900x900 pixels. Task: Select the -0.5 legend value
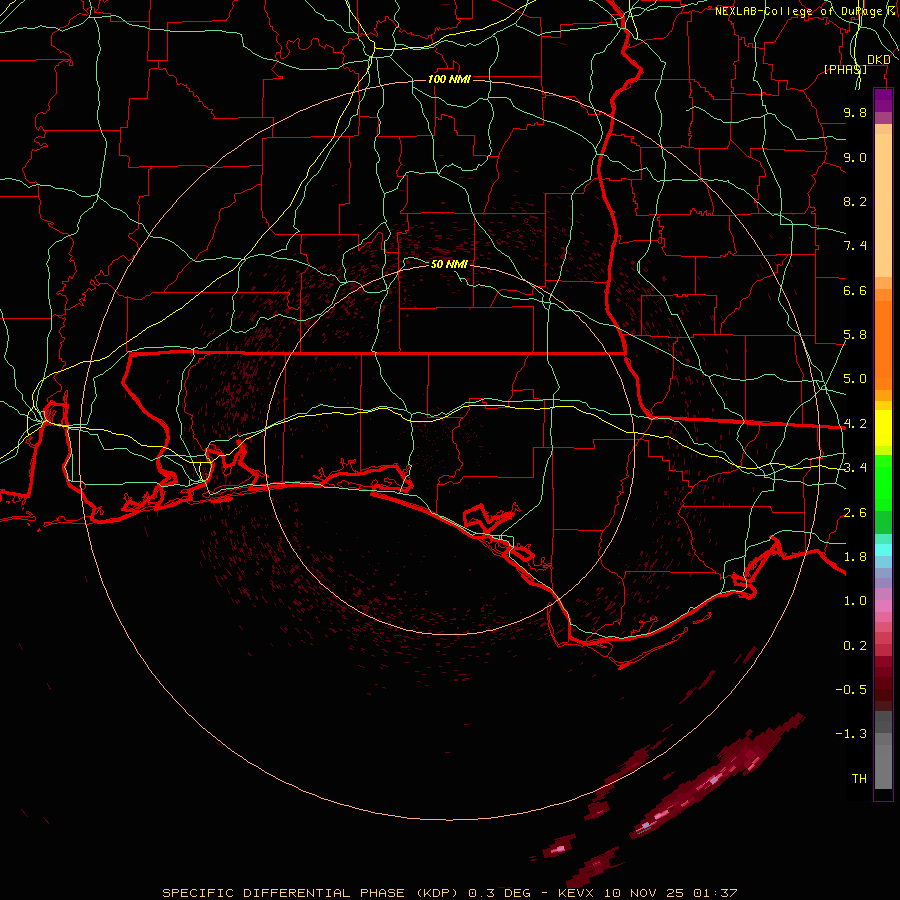(x=851, y=690)
